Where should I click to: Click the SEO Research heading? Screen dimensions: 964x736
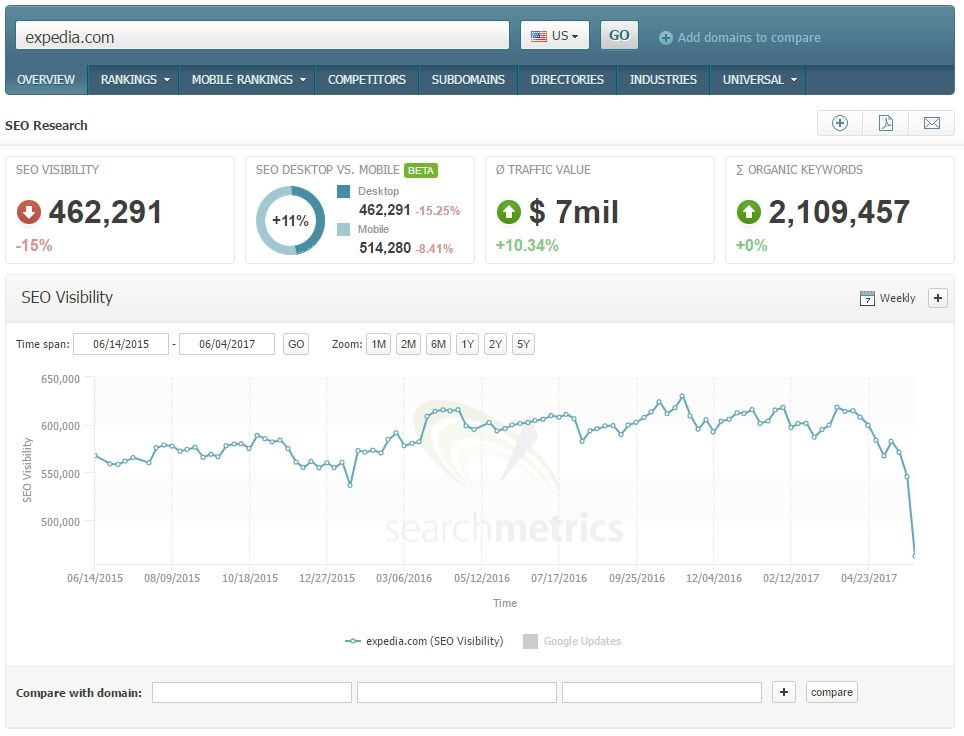[46, 125]
